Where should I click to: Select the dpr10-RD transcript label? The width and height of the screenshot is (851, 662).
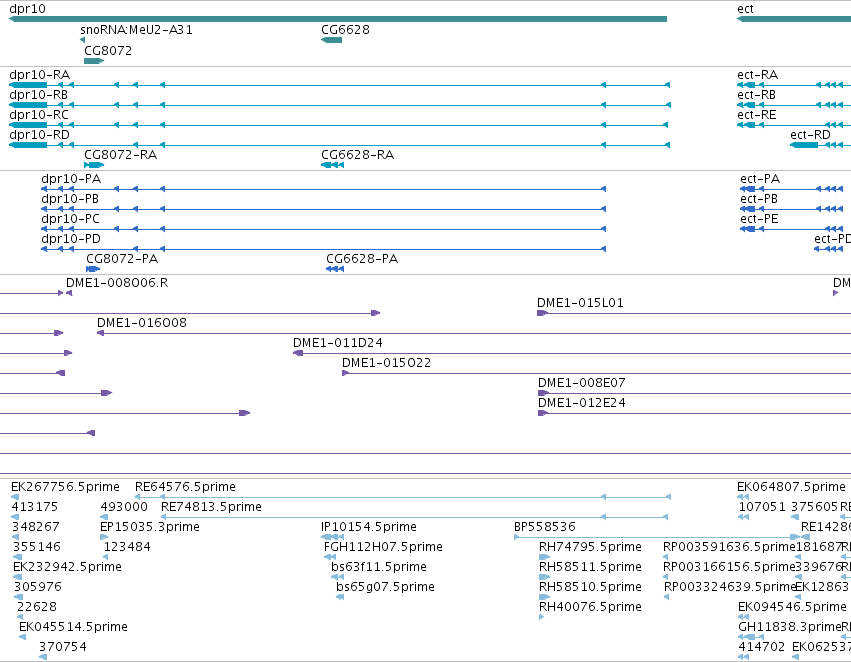[x=40, y=135]
